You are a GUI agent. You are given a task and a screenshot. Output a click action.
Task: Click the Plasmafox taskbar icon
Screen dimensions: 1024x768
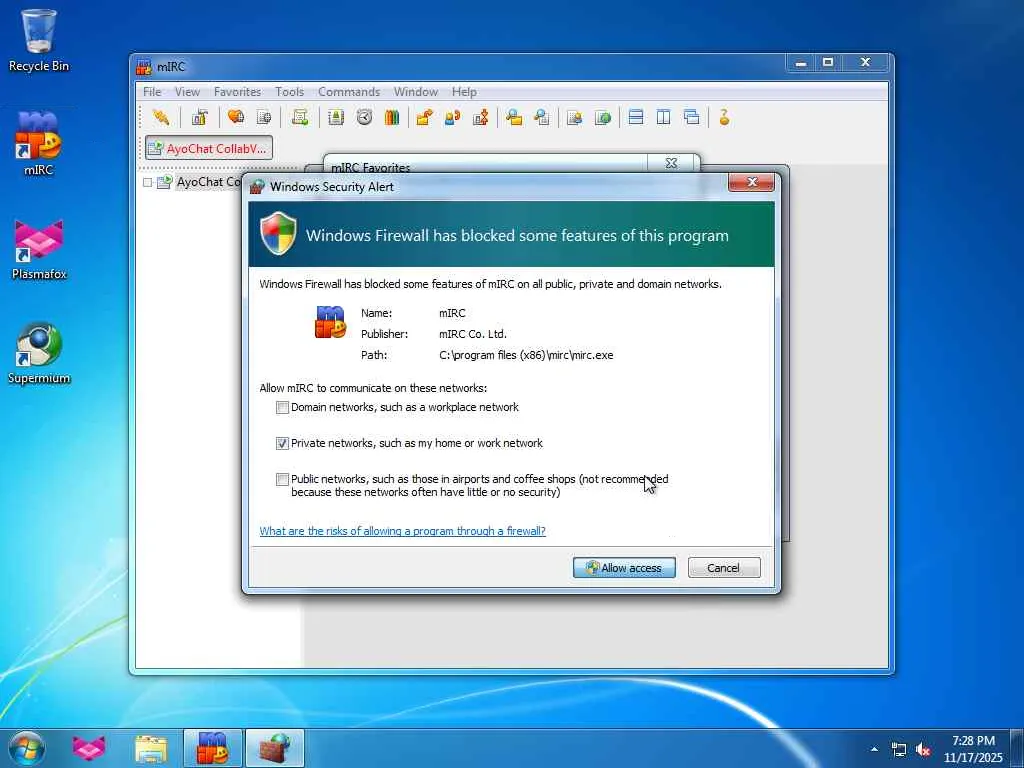(89, 748)
